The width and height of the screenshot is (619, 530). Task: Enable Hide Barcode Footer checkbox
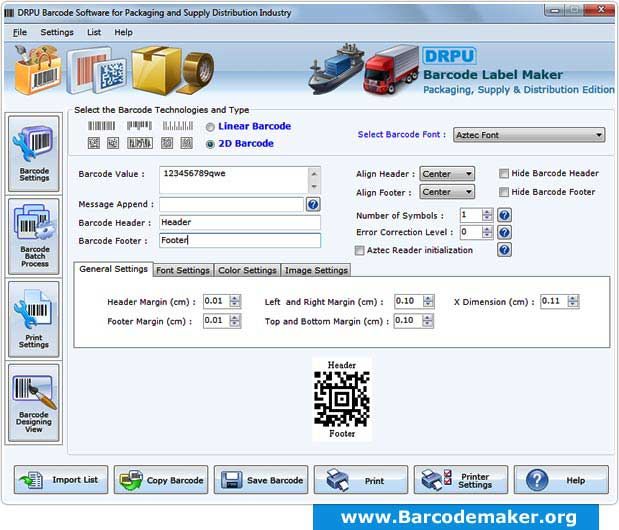coord(504,192)
